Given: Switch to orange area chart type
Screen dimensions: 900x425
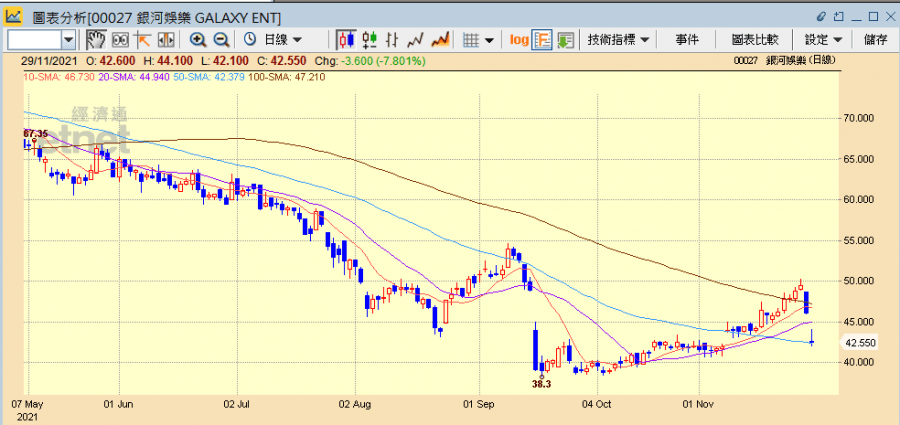Looking at the screenshot, I should tap(439, 40).
